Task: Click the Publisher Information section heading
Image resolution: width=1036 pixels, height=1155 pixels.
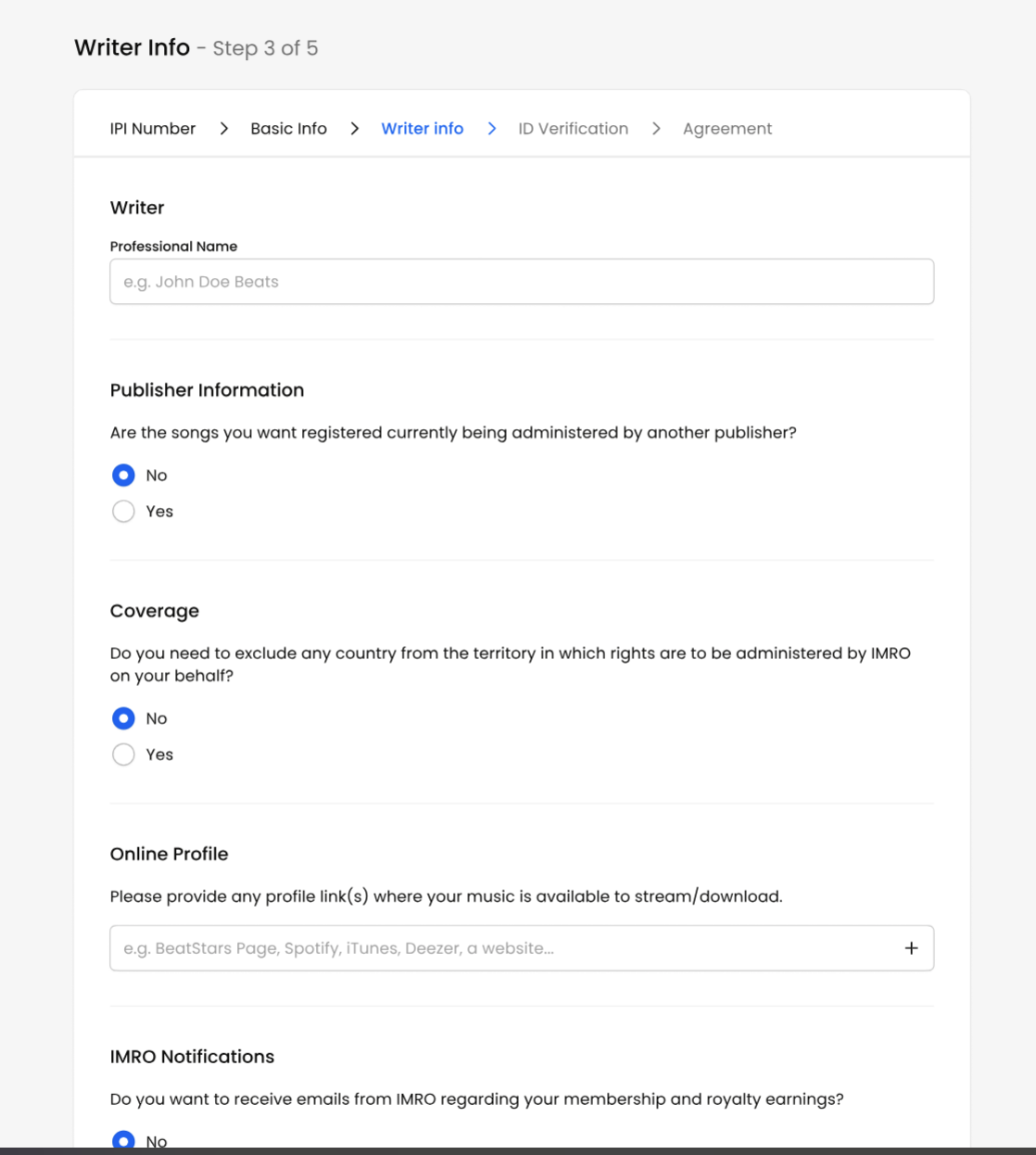Action: coord(207,390)
